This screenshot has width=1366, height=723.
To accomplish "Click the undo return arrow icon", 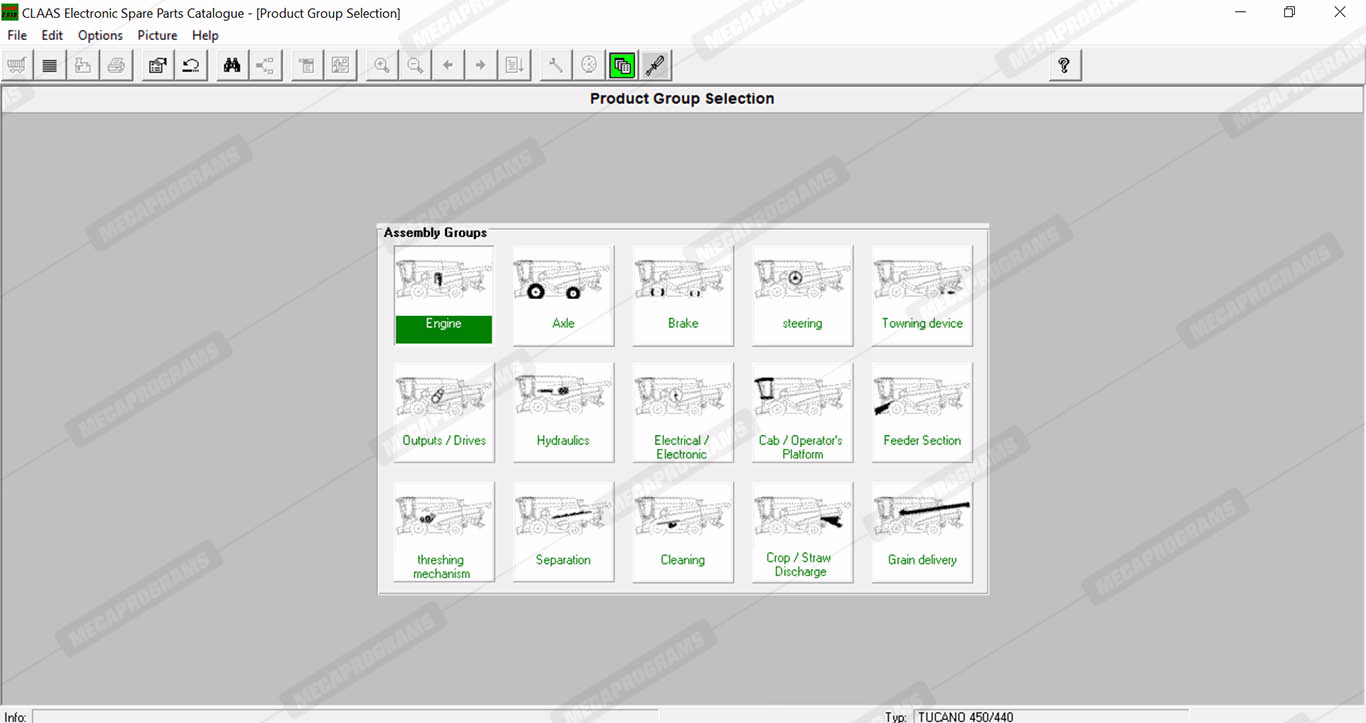I will click(190, 66).
